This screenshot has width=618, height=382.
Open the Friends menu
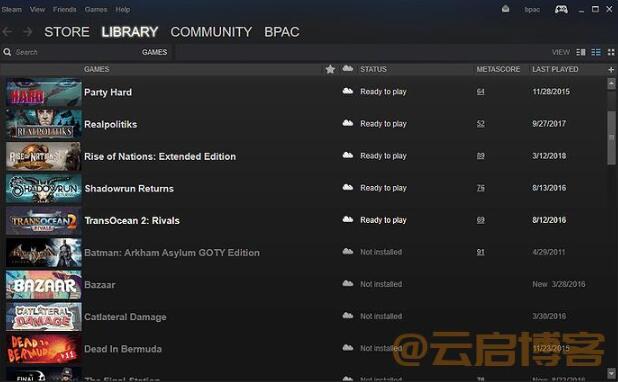coord(65,9)
